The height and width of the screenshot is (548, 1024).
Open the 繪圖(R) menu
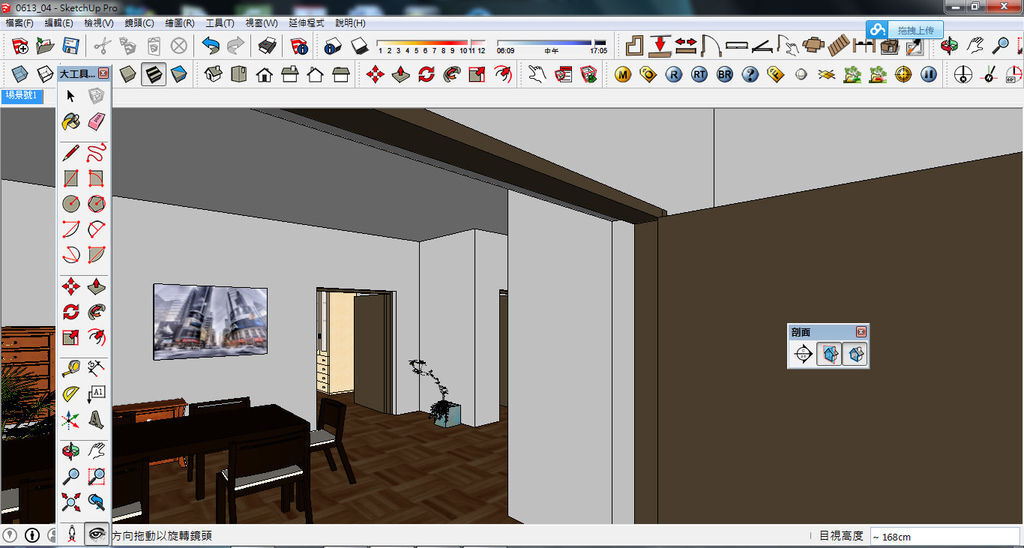tap(180, 23)
